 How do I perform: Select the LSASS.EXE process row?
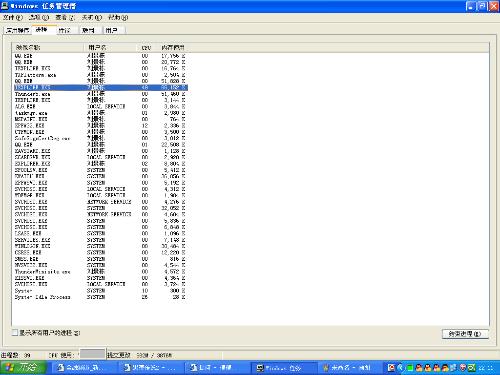[x=101, y=233]
